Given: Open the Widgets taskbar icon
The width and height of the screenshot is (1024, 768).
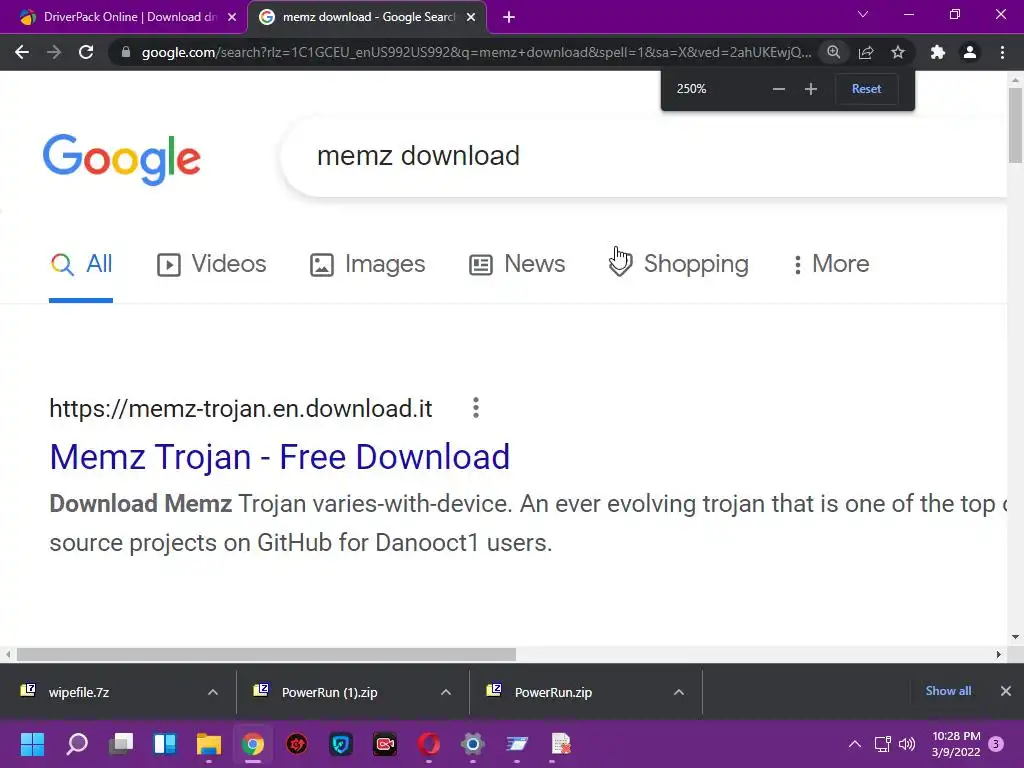Looking at the screenshot, I should click(165, 744).
